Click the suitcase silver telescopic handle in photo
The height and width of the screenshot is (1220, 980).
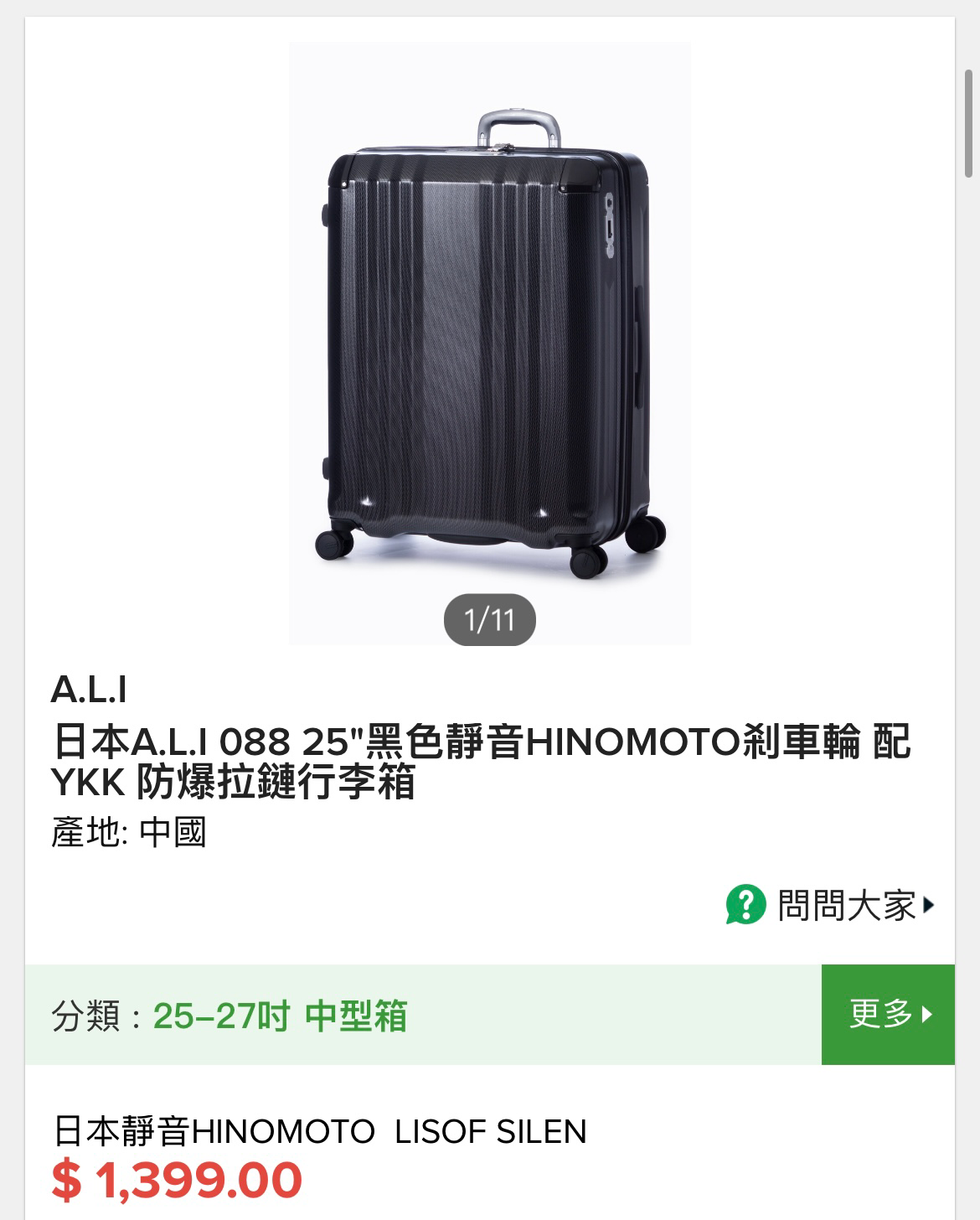pos(518,129)
